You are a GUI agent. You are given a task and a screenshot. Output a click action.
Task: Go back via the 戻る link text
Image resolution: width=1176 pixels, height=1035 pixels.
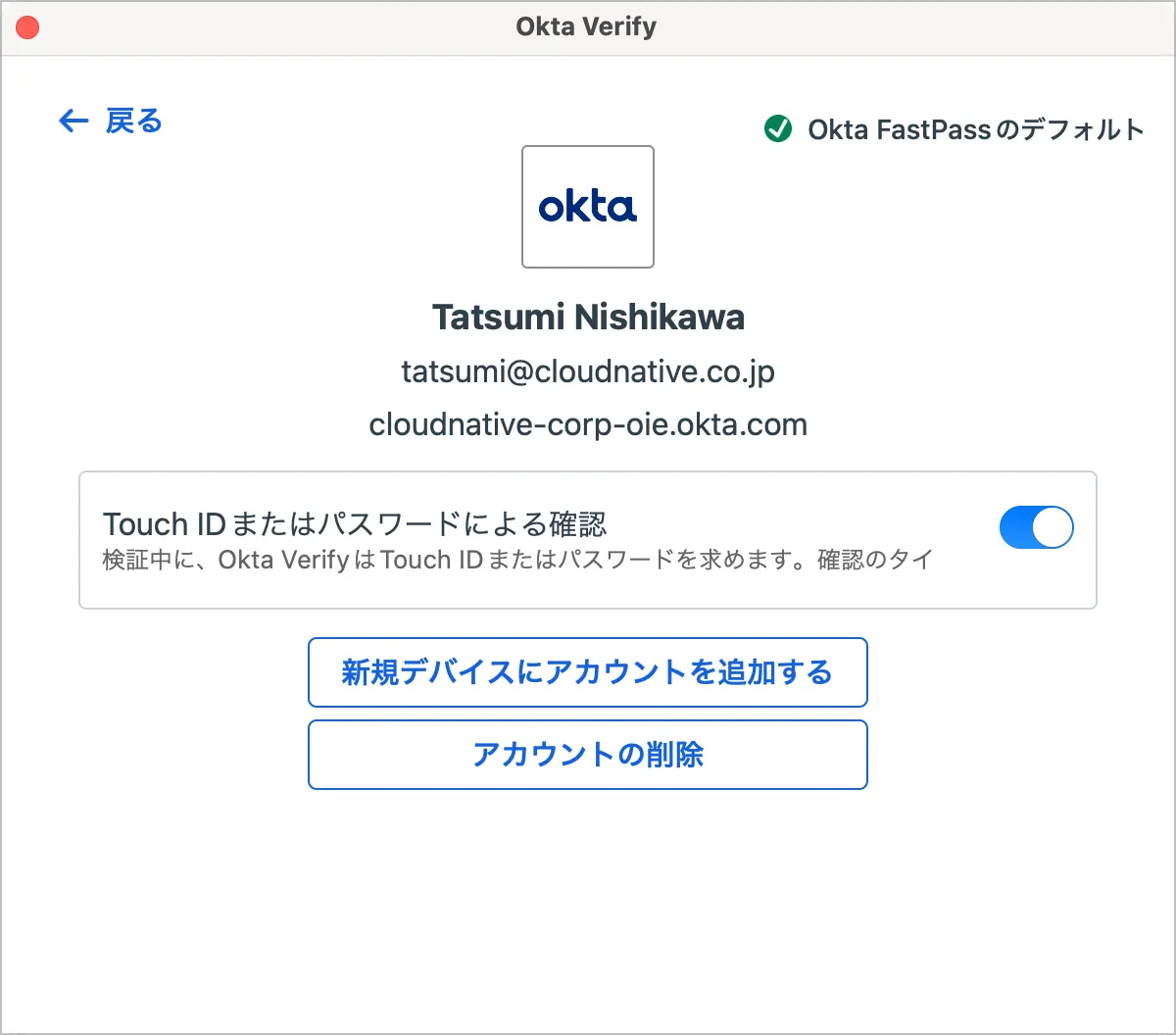click(x=134, y=121)
